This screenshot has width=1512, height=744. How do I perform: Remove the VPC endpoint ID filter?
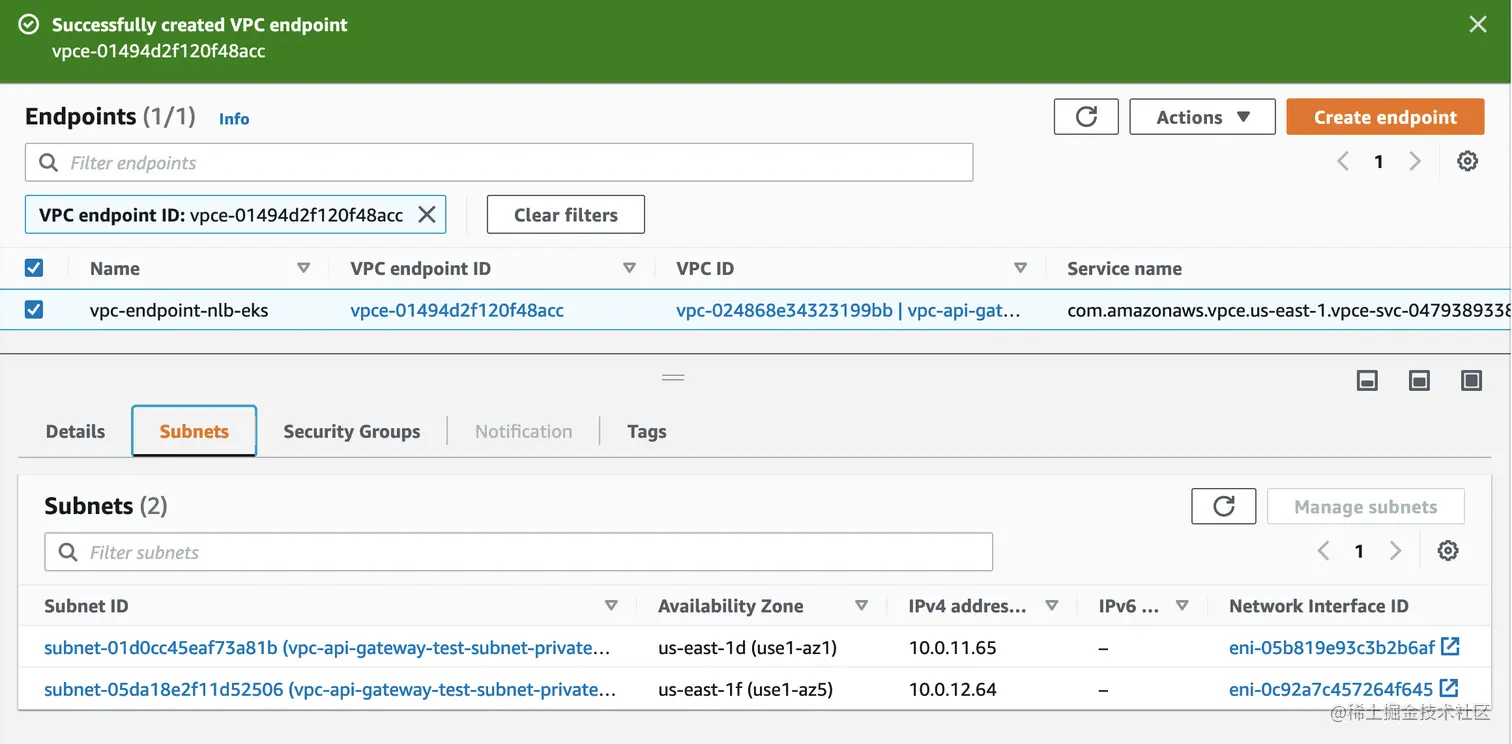click(x=426, y=215)
